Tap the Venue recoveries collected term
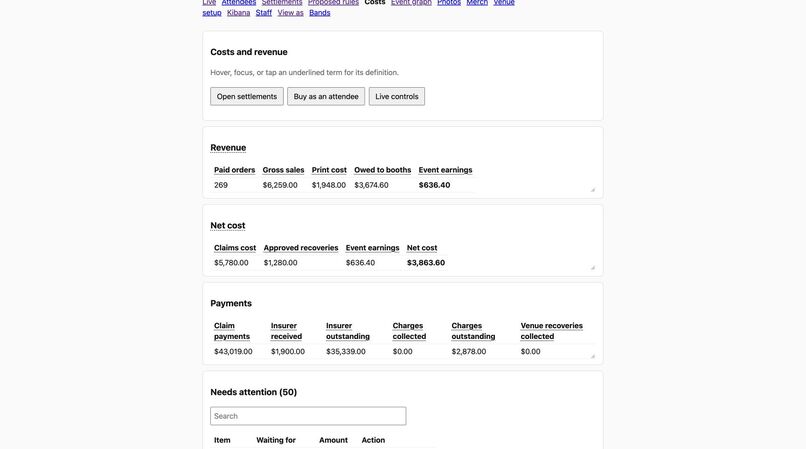This screenshot has width=806, height=449. point(552,331)
